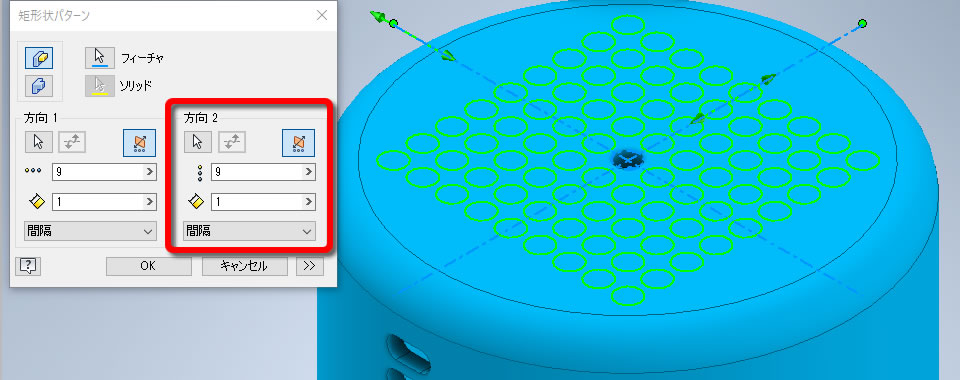Close the 矩形状パターン dialog
This screenshot has width=960, height=380.
coord(321,16)
